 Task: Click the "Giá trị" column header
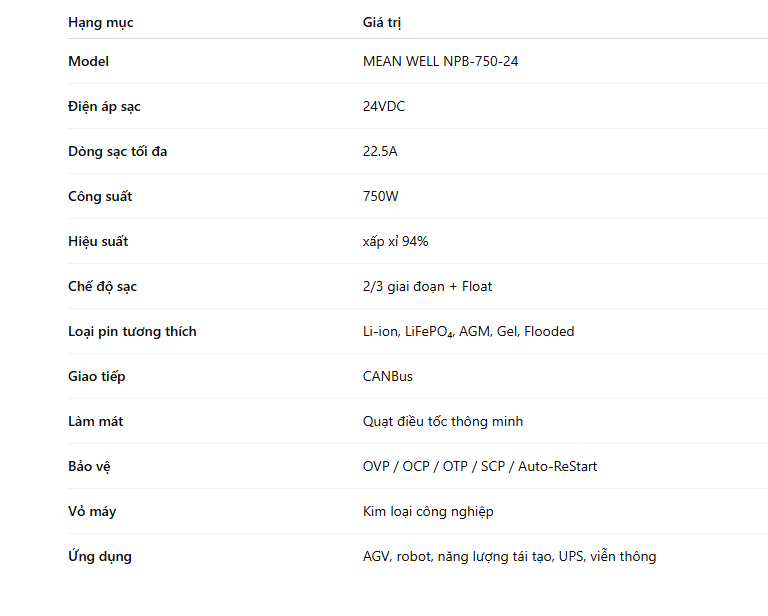(382, 22)
